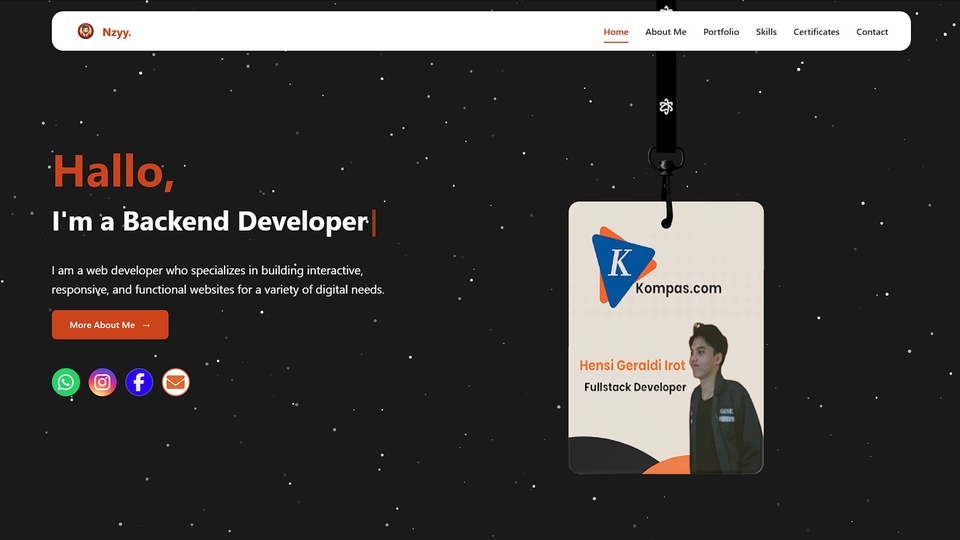Image resolution: width=960 pixels, height=540 pixels.
Task: Click the orange email envelope icon
Action: point(176,382)
